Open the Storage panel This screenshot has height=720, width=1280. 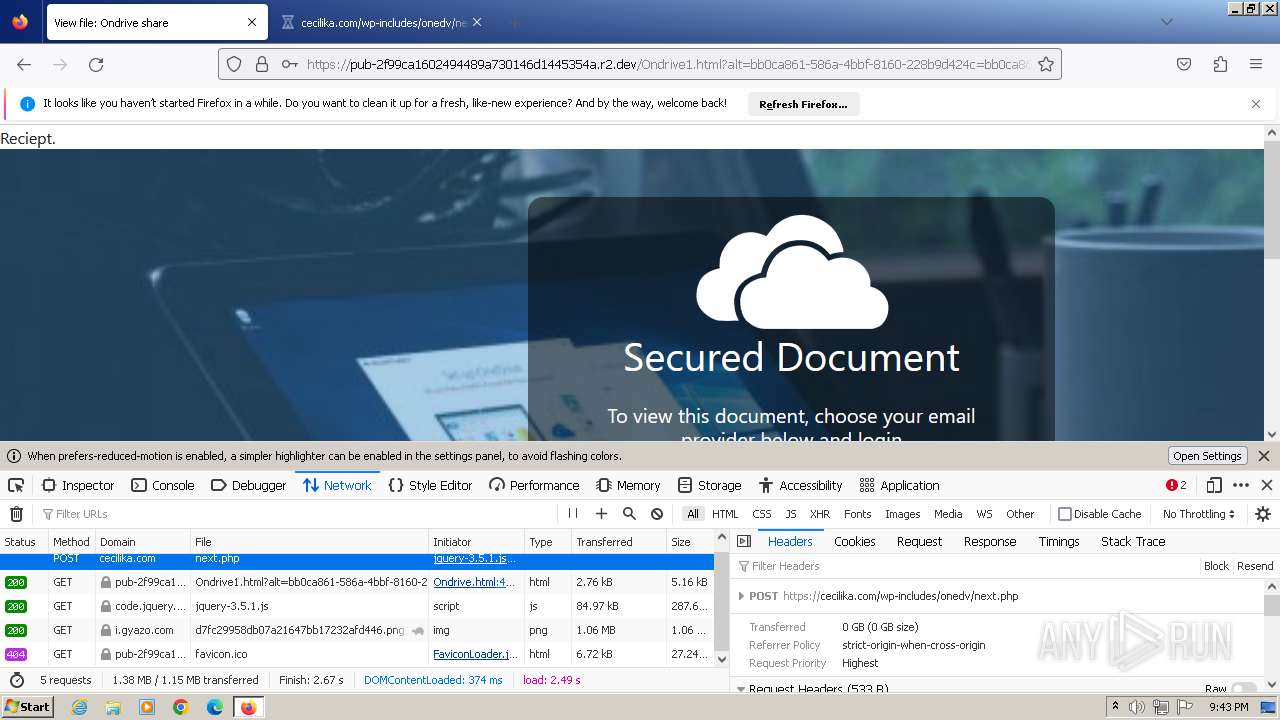[x=709, y=485]
